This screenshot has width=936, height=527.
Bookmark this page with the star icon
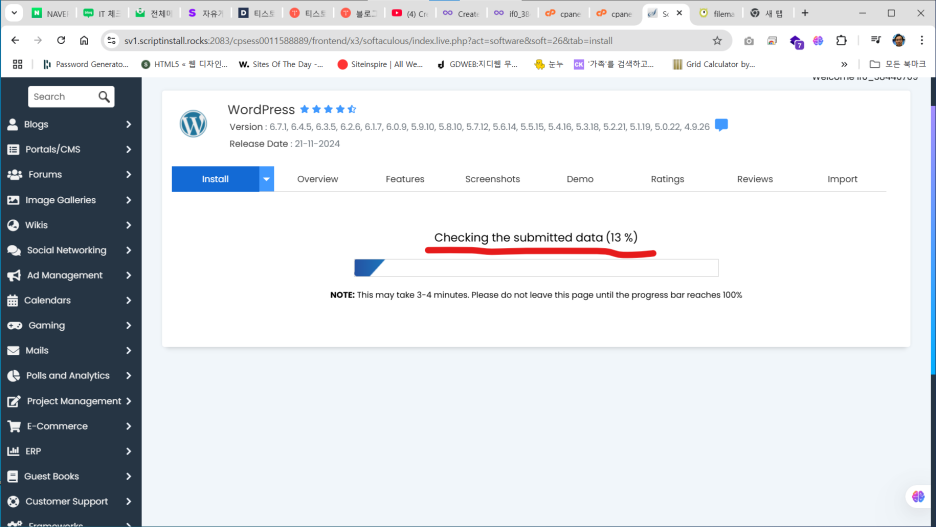(717, 41)
